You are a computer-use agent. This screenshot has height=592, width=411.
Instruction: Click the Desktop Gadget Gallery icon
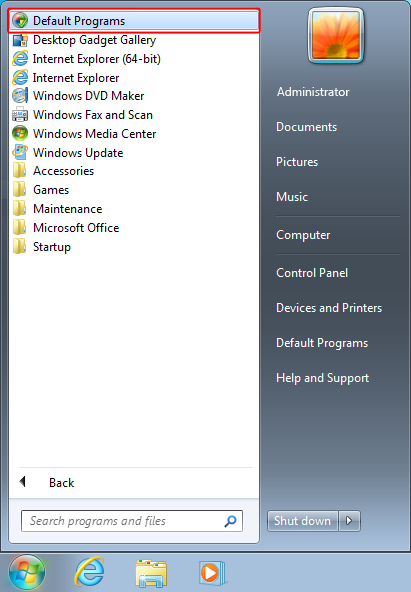(20, 40)
